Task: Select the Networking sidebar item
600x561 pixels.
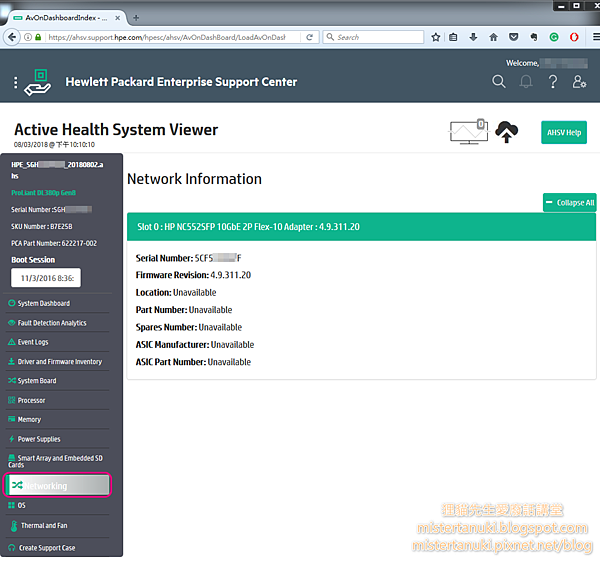Action: pyautogui.click(x=57, y=485)
